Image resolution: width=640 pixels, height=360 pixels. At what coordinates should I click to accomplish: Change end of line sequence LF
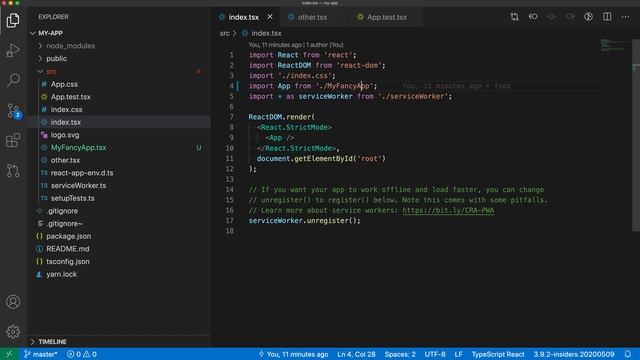[458, 354]
